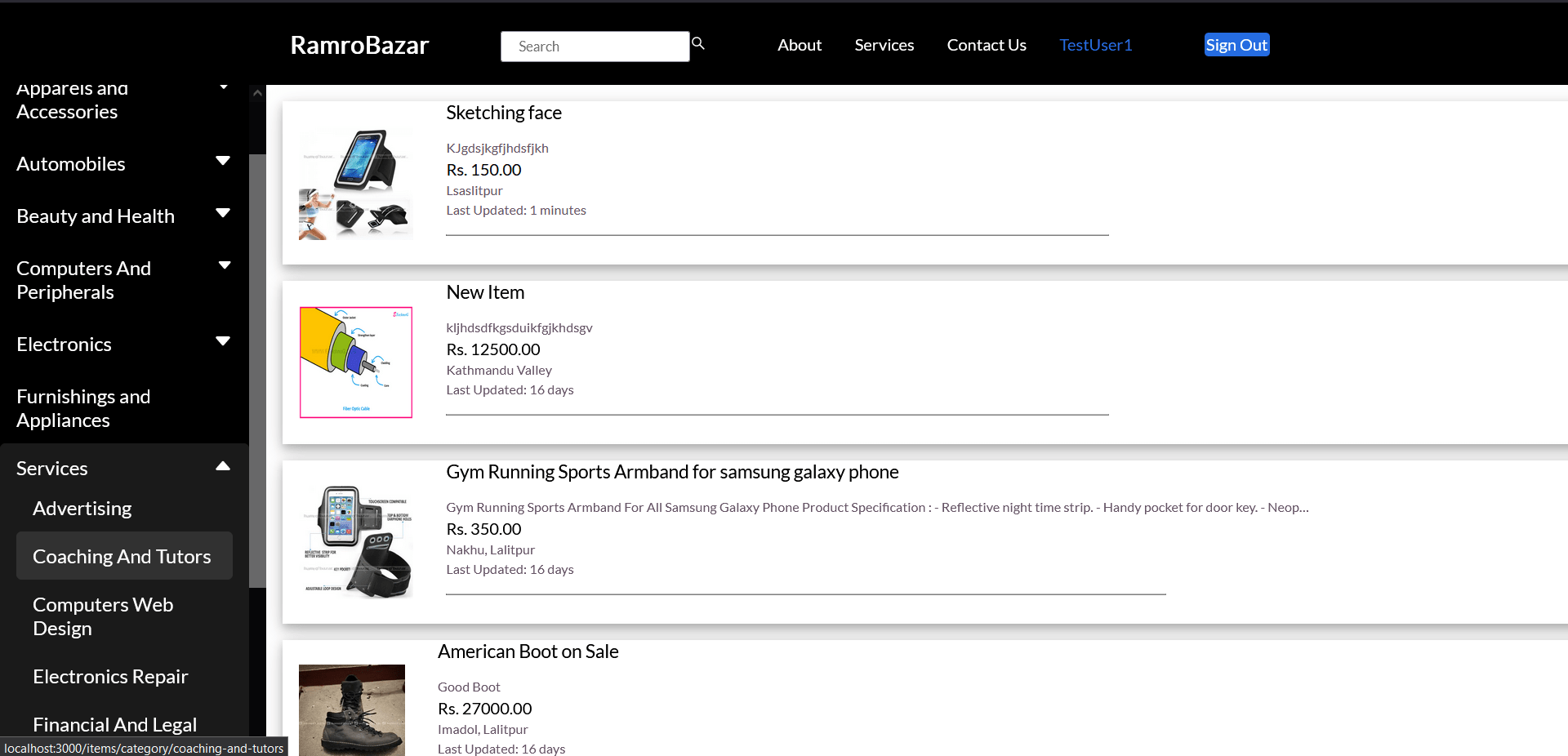1568x756 pixels.
Task: Expand Beauty and Health category
Action: click(223, 212)
